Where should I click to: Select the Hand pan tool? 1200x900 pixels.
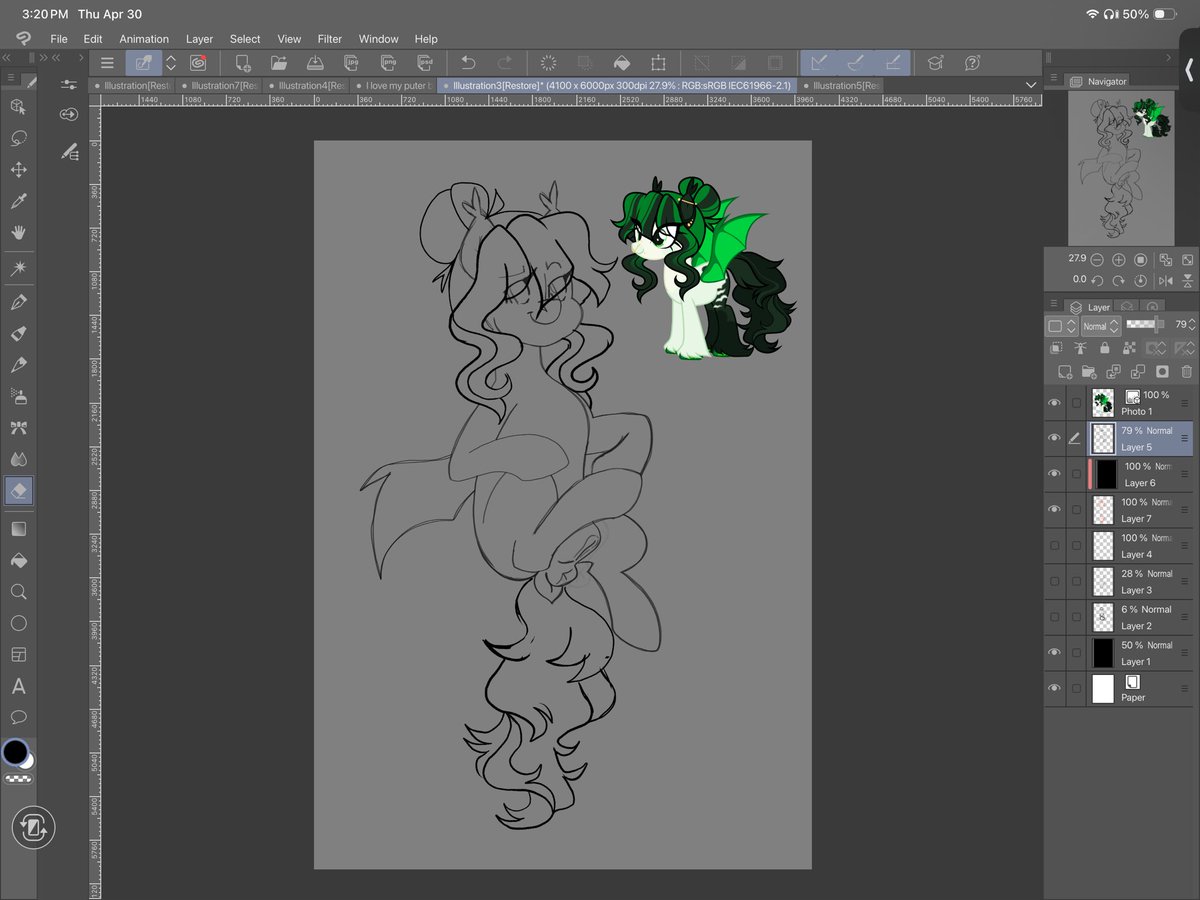tap(18, 232)
